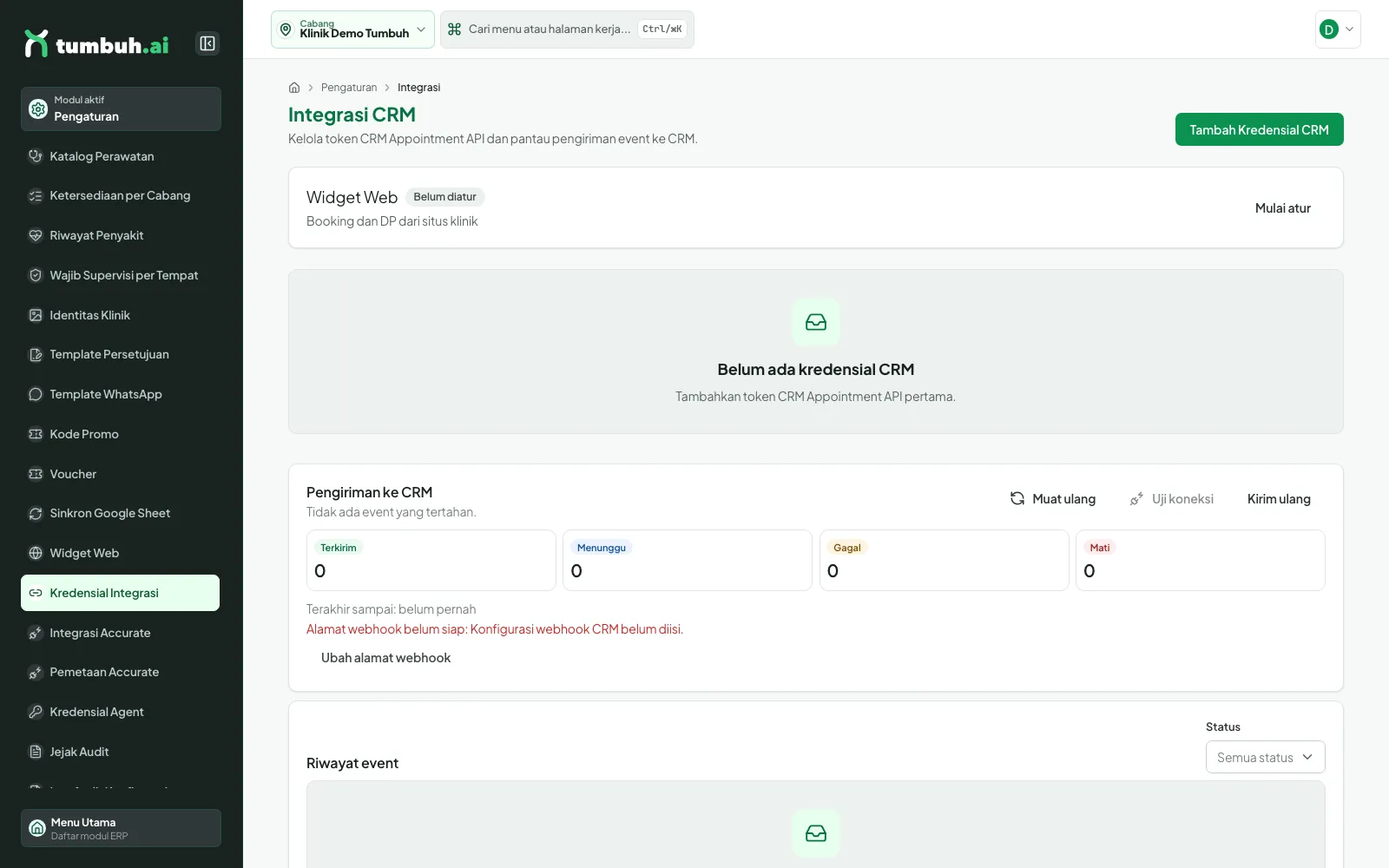Navigate to Pengaturan breadcrumb
1389x868 pixels.
coord(349,88)
